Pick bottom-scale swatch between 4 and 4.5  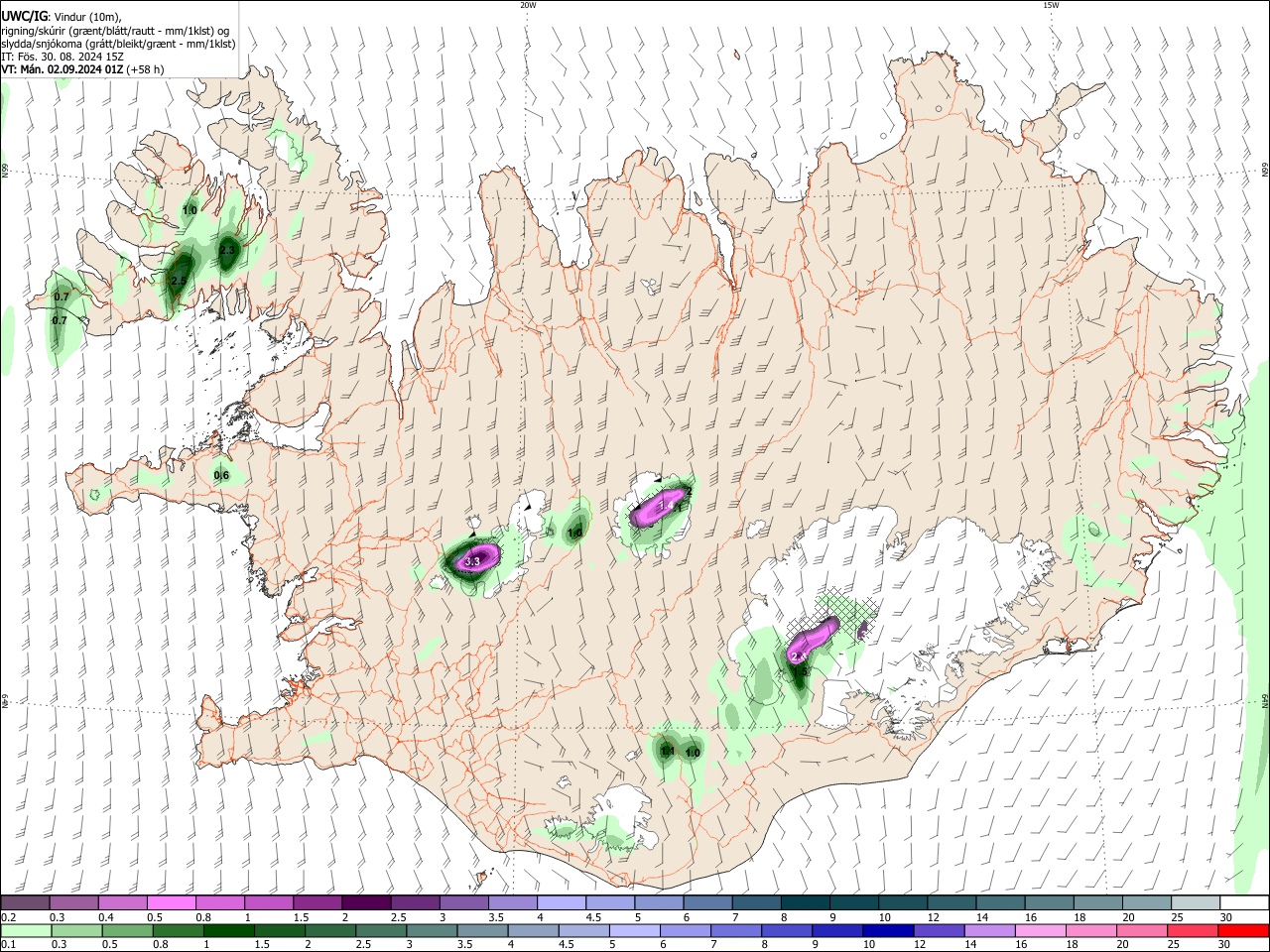pyautogui.click(x=533, y=931)
